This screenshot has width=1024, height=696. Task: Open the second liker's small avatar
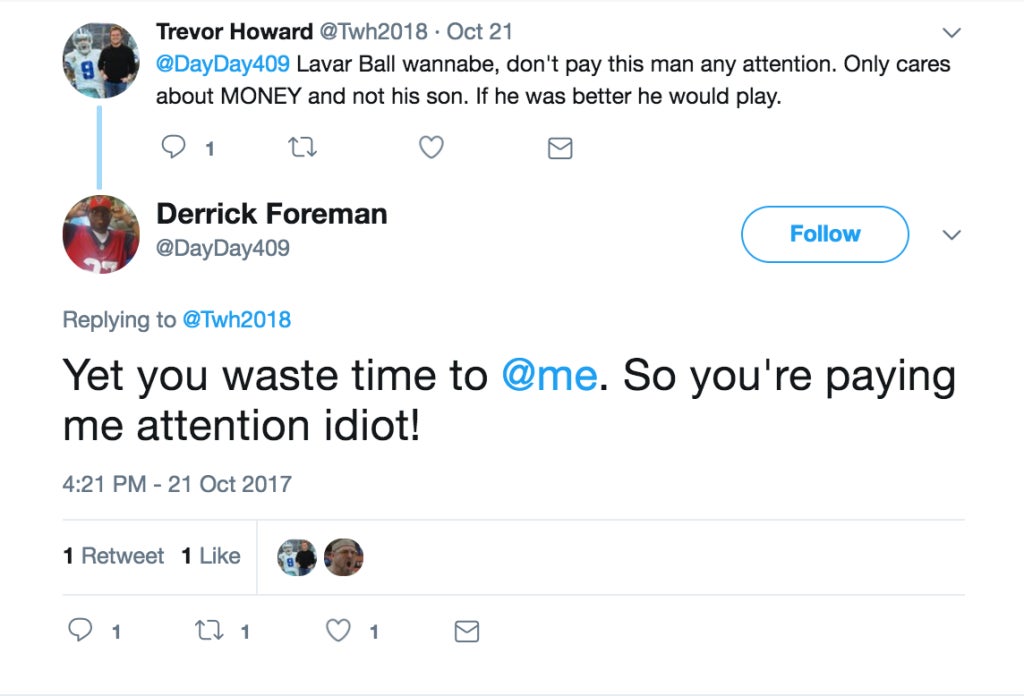[344, 557]
